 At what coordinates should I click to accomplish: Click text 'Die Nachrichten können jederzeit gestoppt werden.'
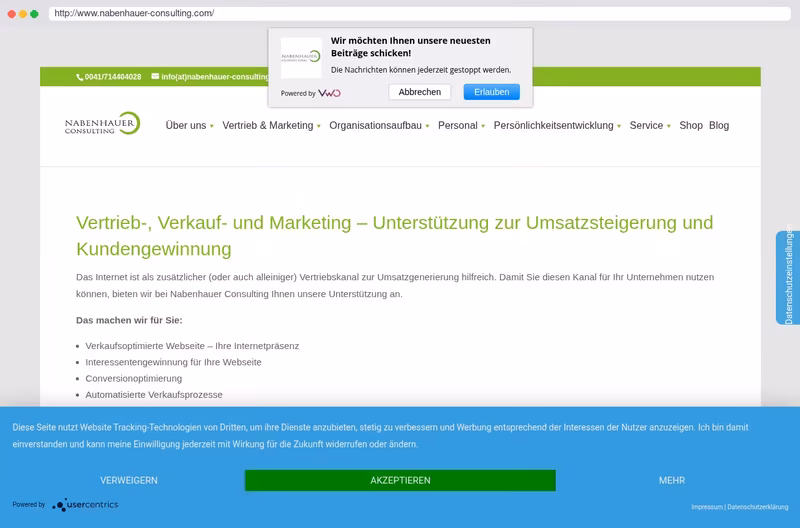click(421, 70)
